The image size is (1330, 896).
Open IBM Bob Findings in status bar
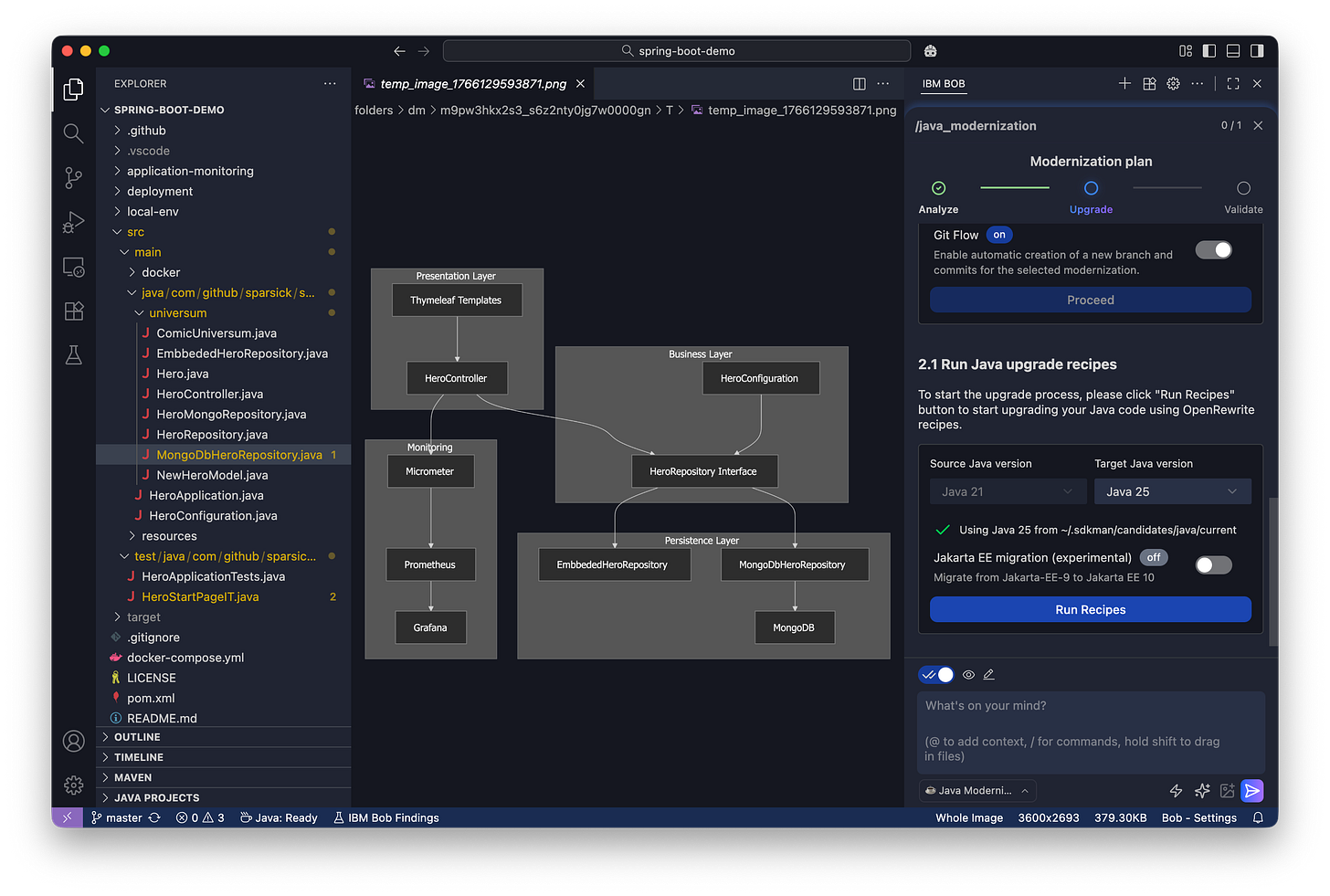[x=386, y=817]
